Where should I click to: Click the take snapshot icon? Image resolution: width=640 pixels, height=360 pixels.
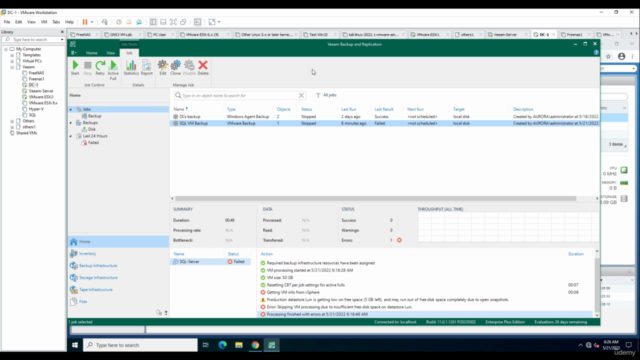pos(118,22)
